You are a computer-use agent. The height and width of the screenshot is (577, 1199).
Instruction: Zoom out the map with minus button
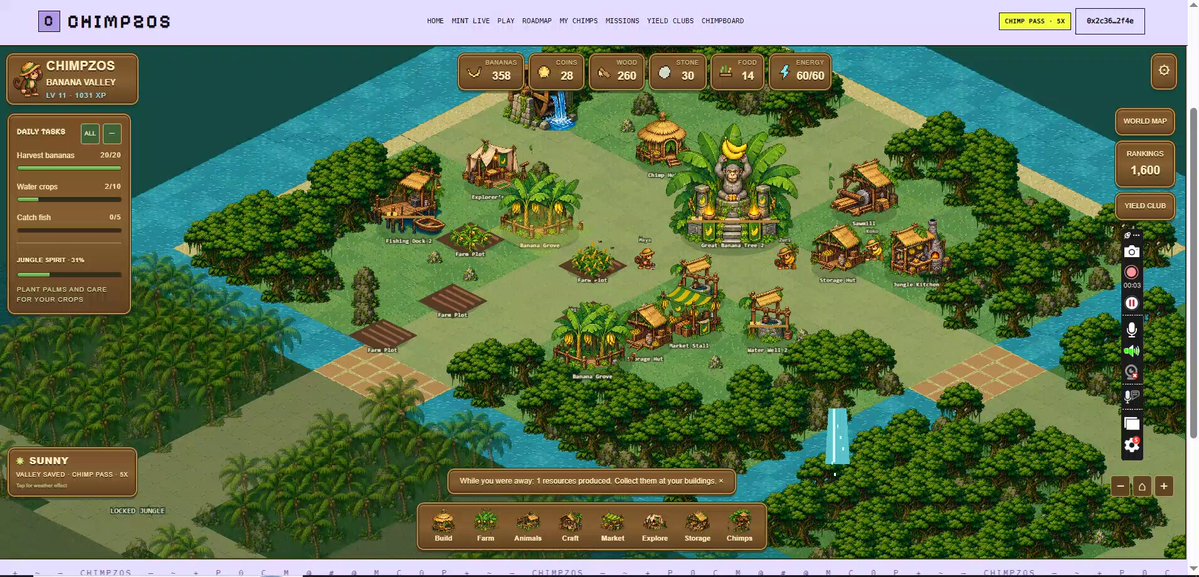pyautogui.click(x=1120, y=486)
